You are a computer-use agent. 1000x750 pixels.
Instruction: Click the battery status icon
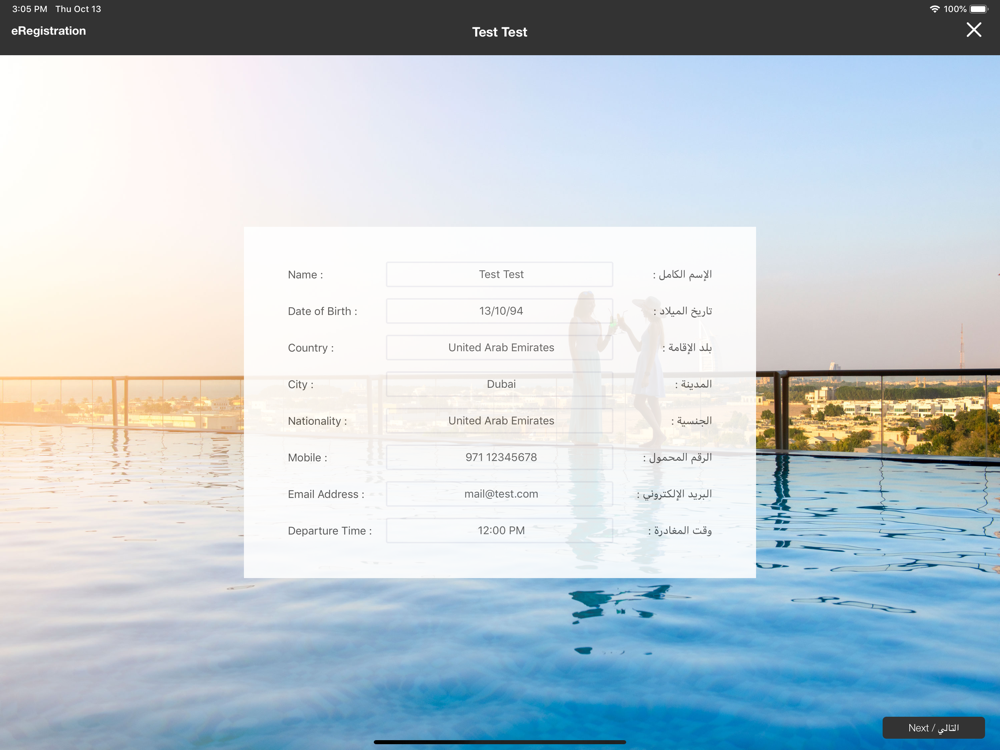[x=979, y=9]
